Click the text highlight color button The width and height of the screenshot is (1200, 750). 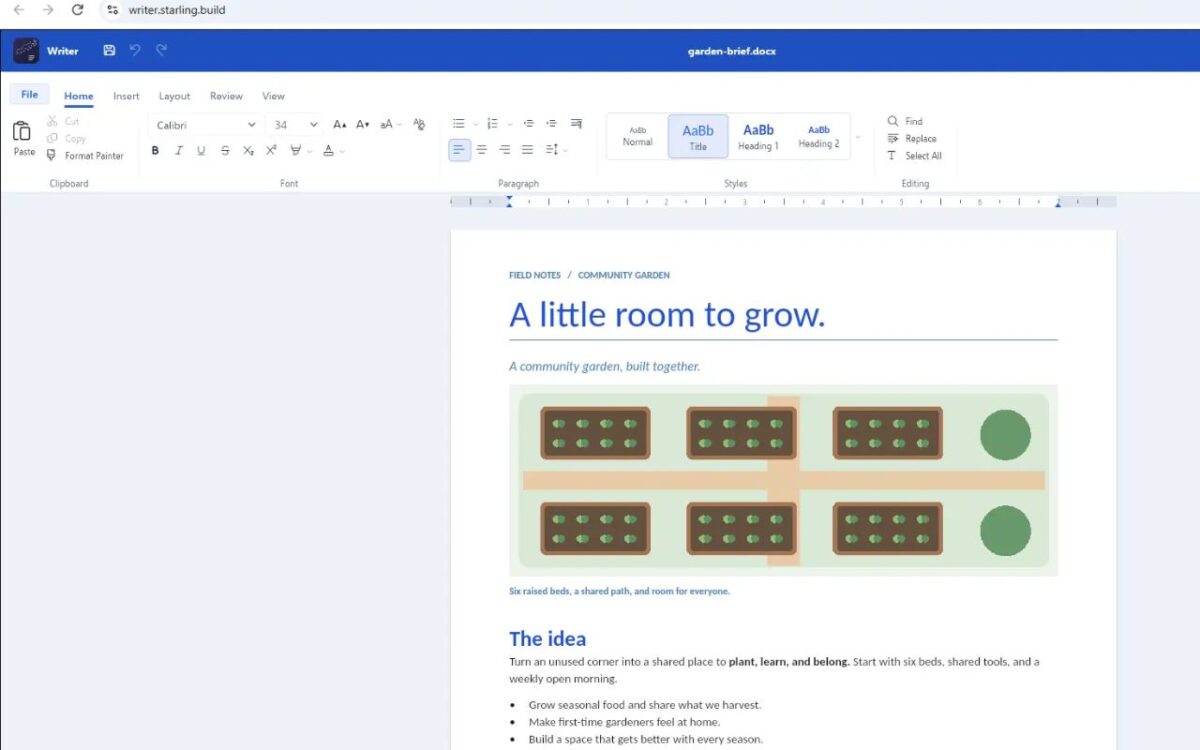[296, 151]
